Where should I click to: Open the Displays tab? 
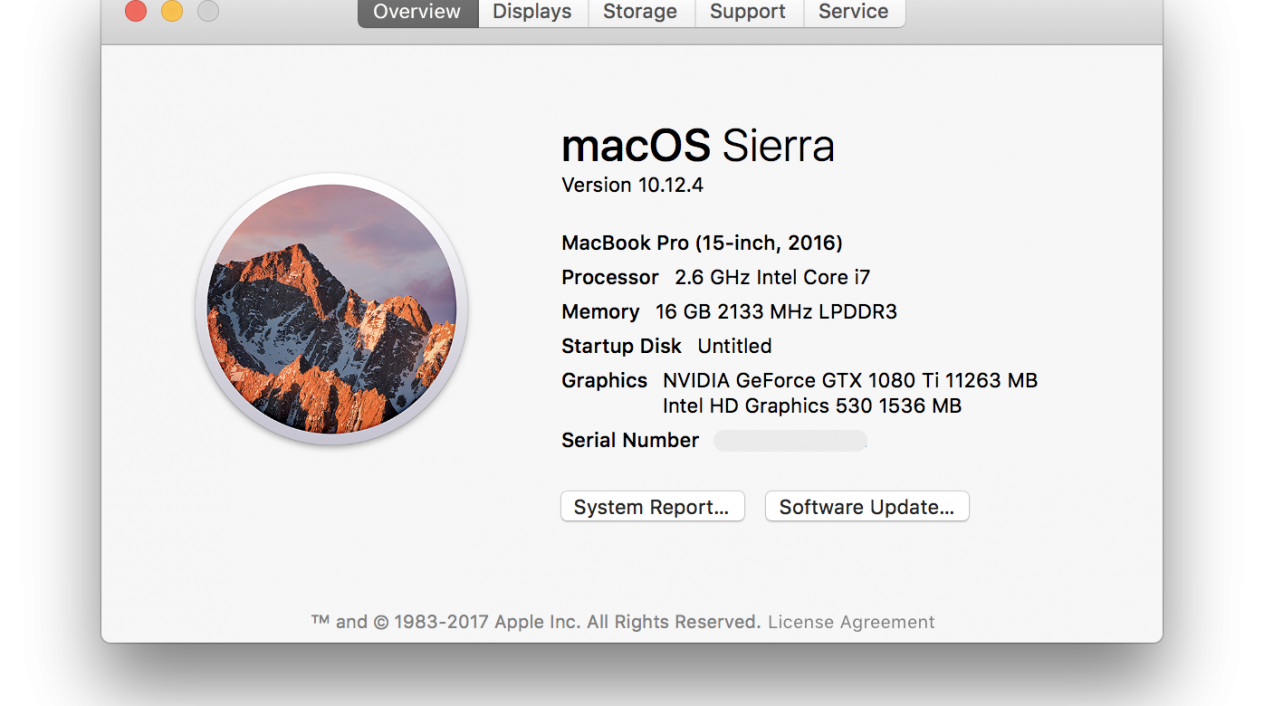point(533,13)
